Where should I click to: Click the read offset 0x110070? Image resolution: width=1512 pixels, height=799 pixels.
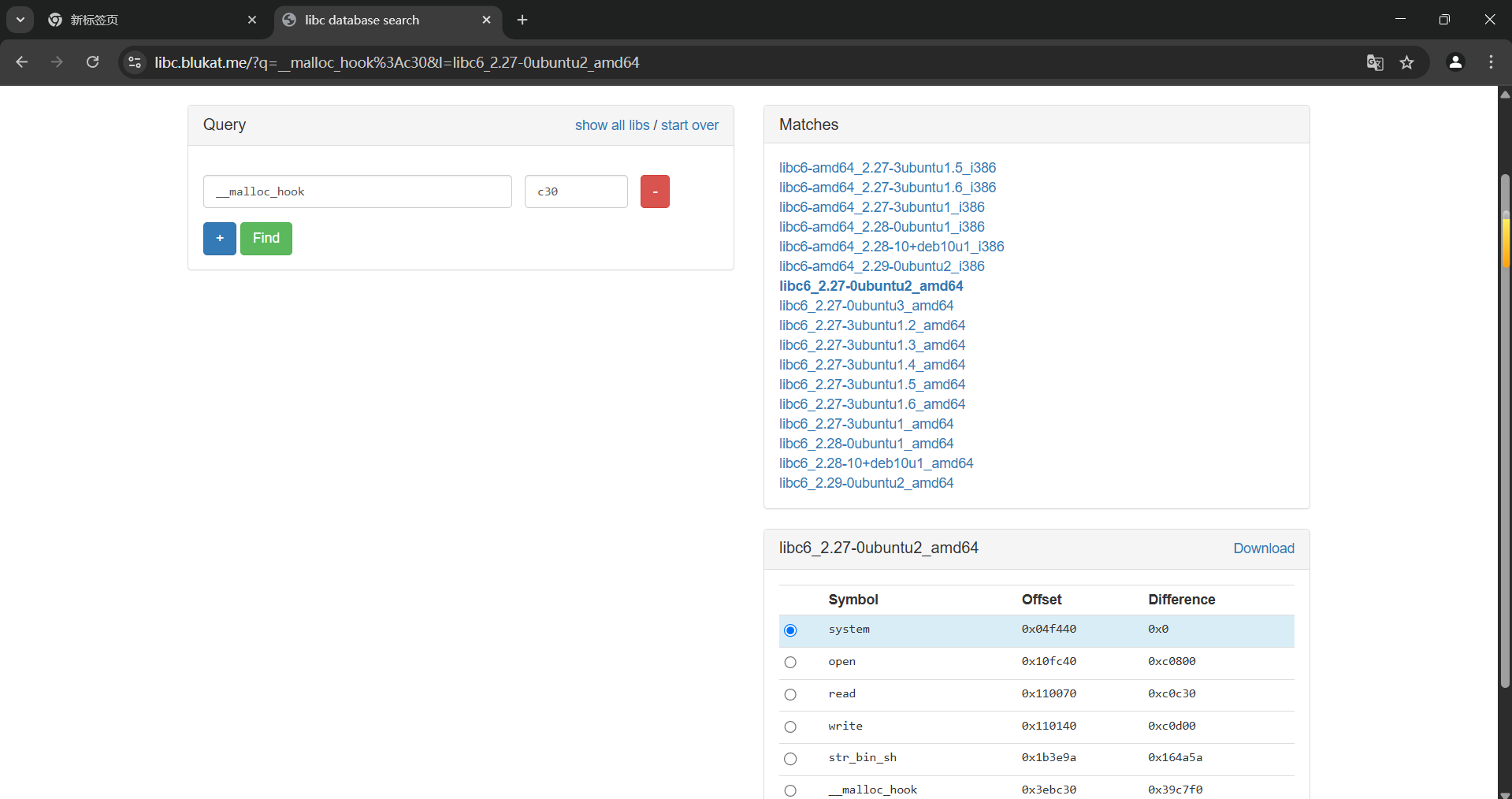click(x=1049, y=694)
